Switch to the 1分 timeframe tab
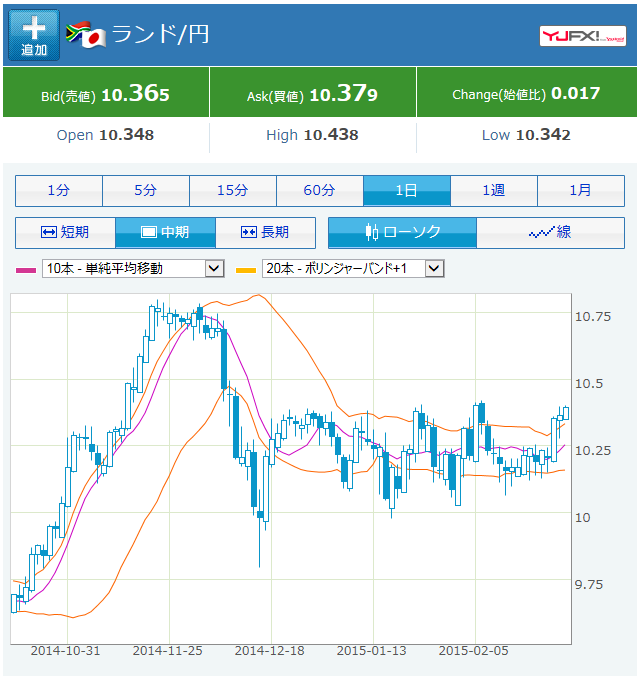The height and width of the screenshot is (679, 640). 58,190
